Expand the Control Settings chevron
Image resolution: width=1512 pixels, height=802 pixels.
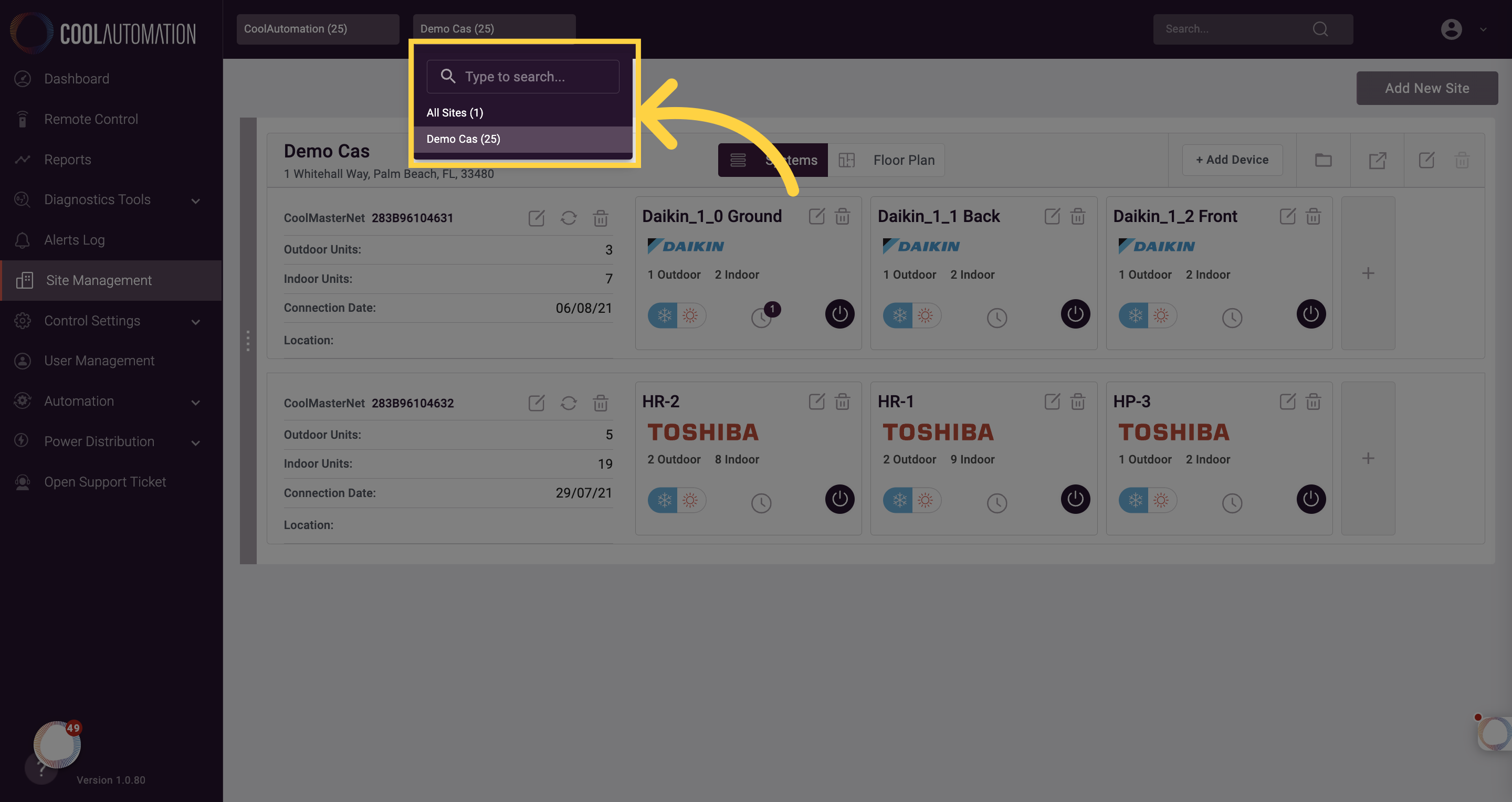coord(196,322)
